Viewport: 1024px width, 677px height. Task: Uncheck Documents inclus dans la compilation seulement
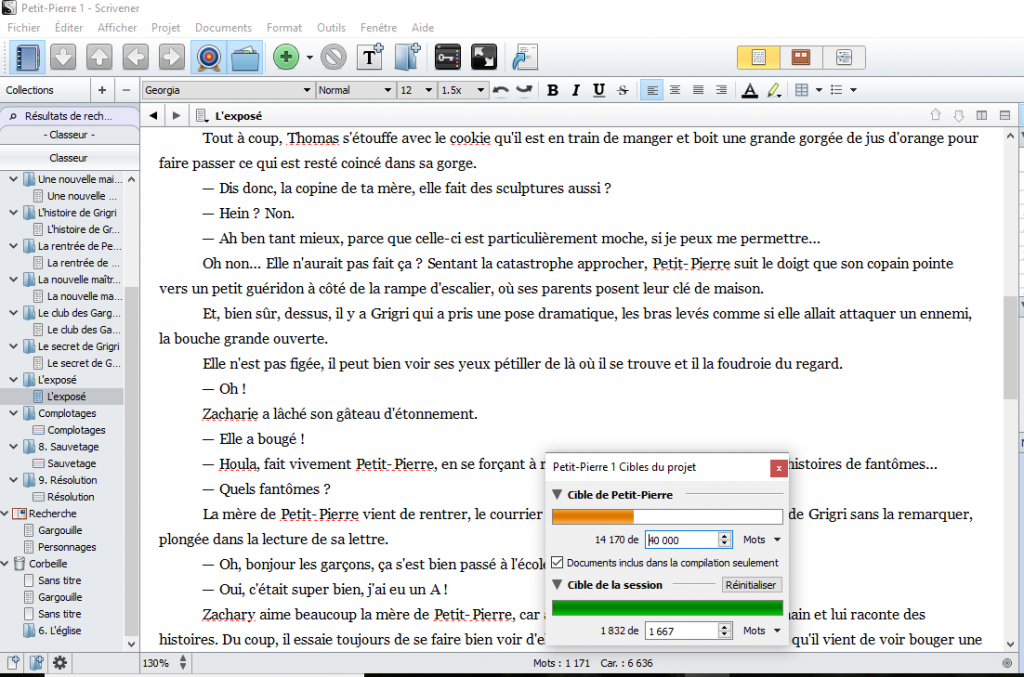point(557,562)
